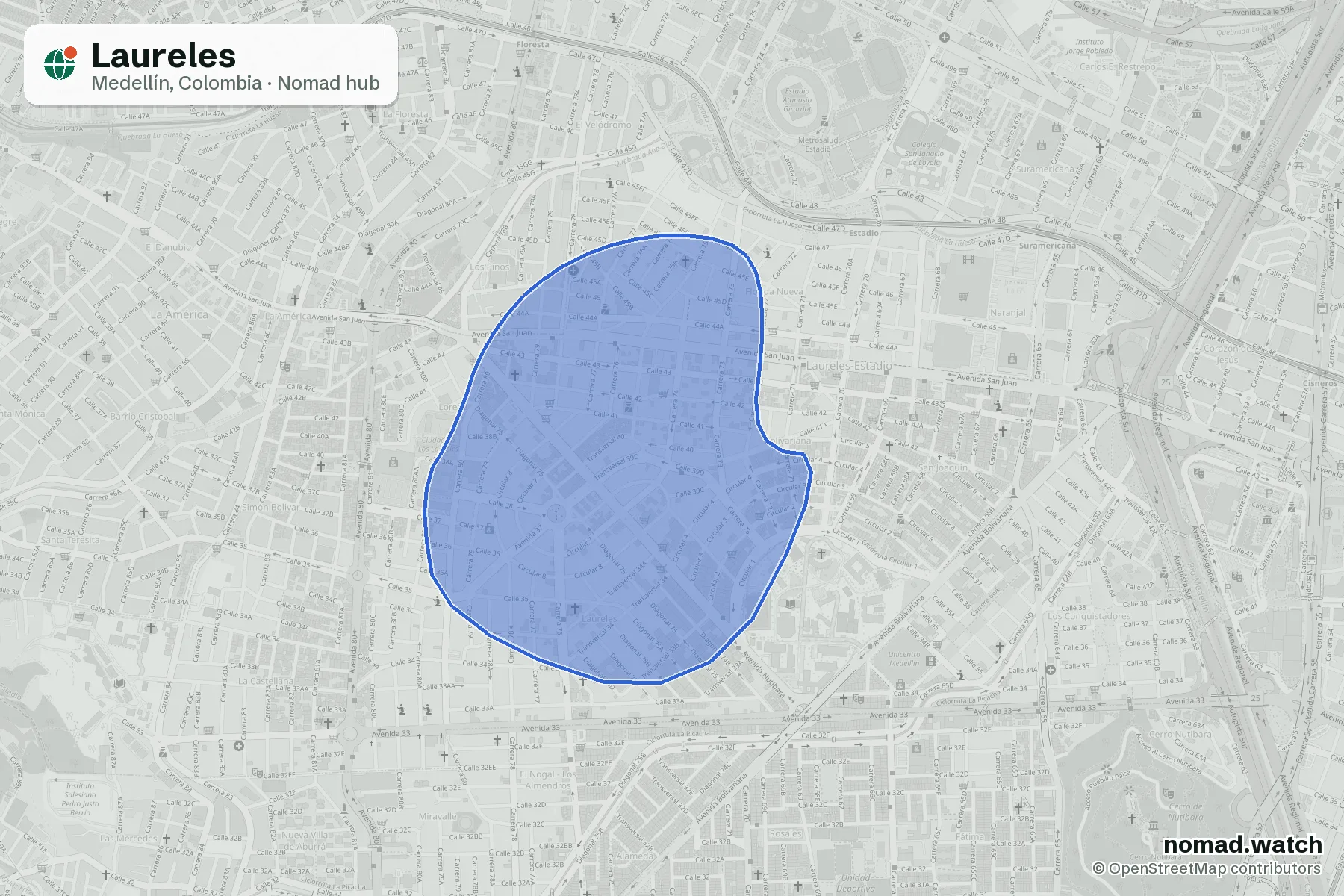
Task: Click the Umcentro Medellín label
Action: point(904,659)
